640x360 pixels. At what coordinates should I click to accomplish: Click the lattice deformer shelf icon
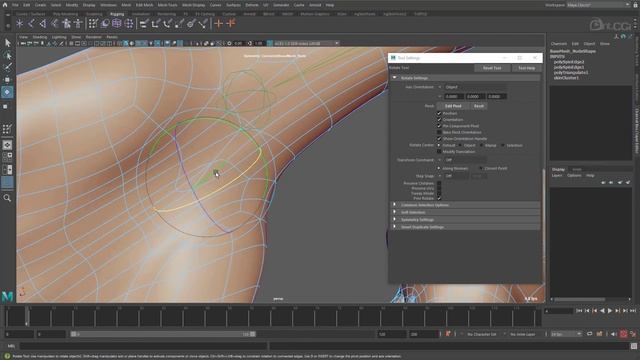point(117,24)
